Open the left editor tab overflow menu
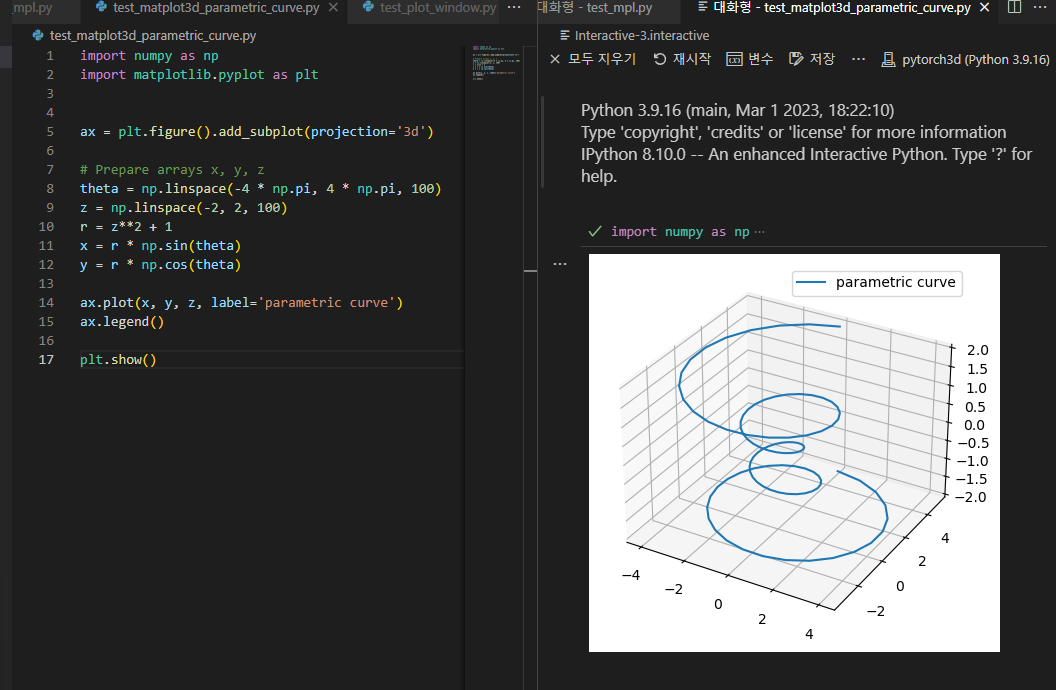 pos(514,7)
